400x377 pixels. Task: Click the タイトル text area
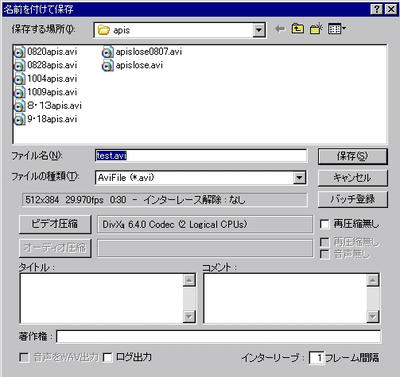101,298
